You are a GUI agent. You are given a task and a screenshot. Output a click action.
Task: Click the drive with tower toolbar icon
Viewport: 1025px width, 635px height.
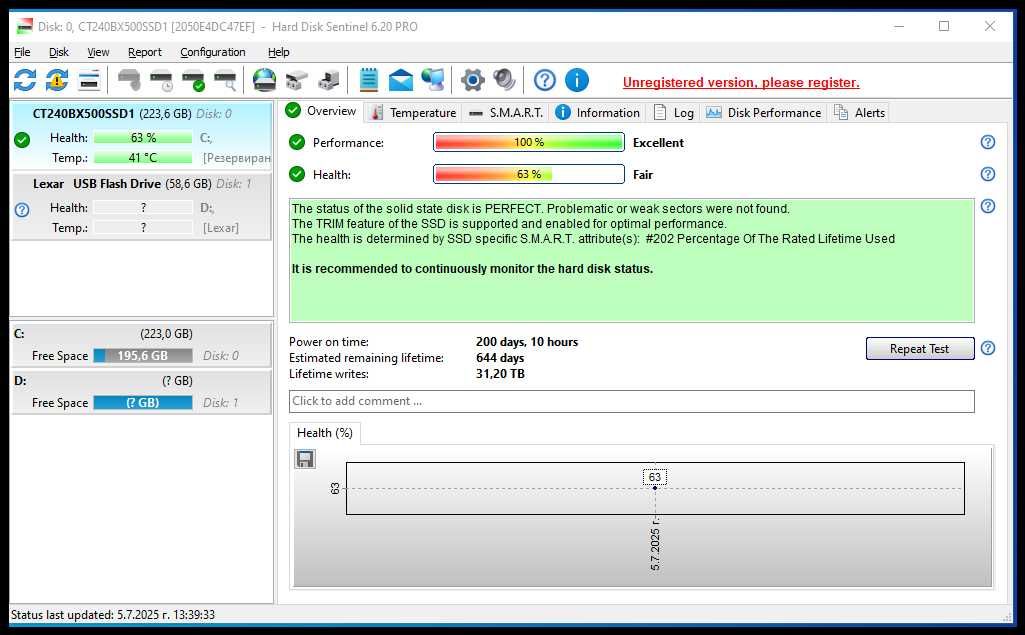[x=329, y=80]
